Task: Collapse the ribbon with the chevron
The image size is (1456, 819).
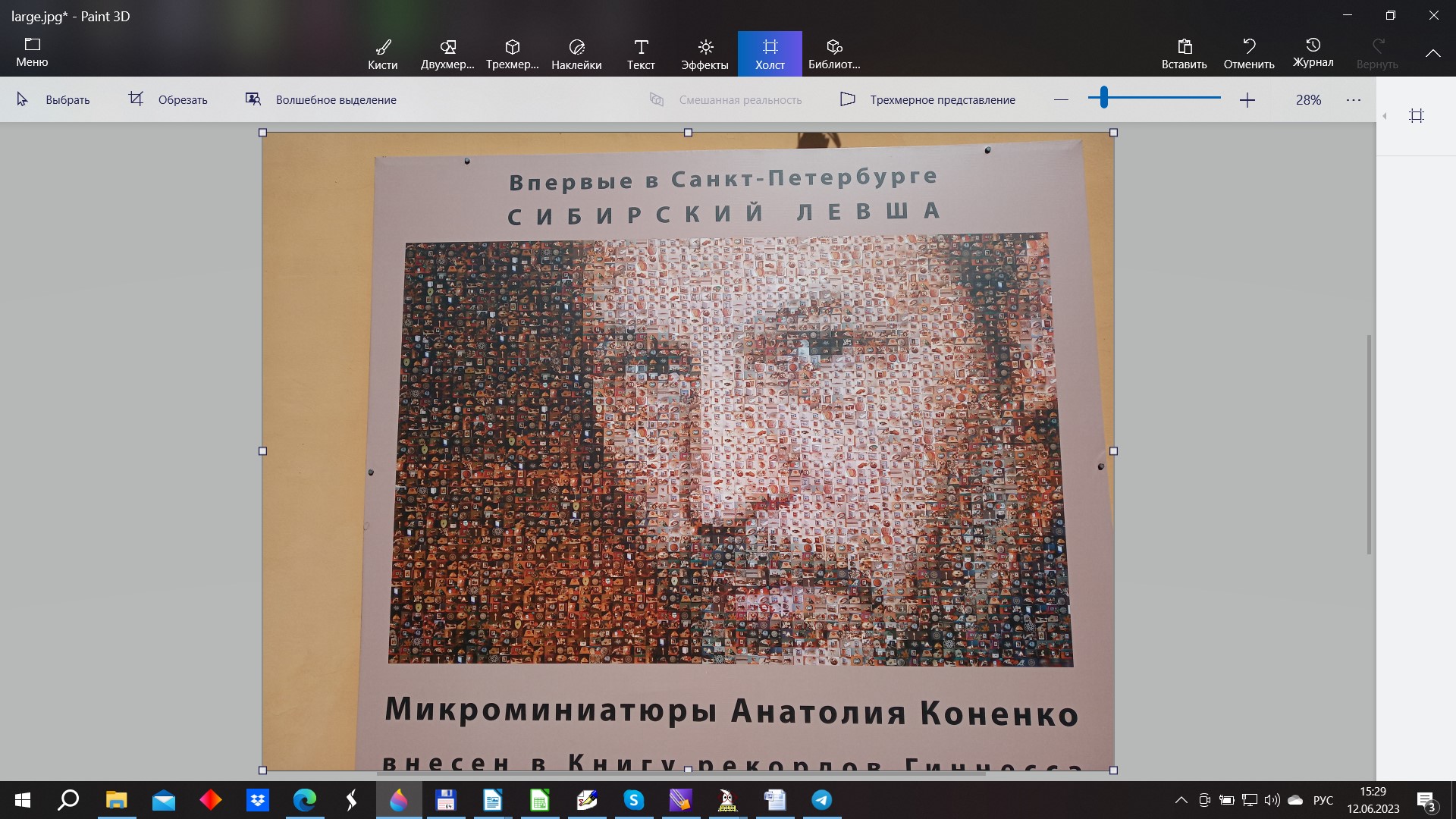Action: click(x=1433, y=53)
